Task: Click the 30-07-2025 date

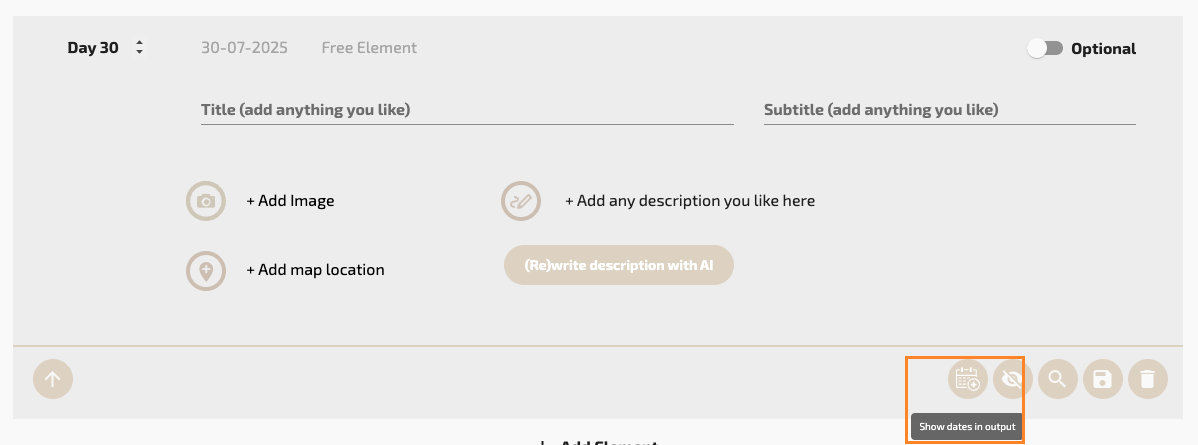Action: click(244, 48)
